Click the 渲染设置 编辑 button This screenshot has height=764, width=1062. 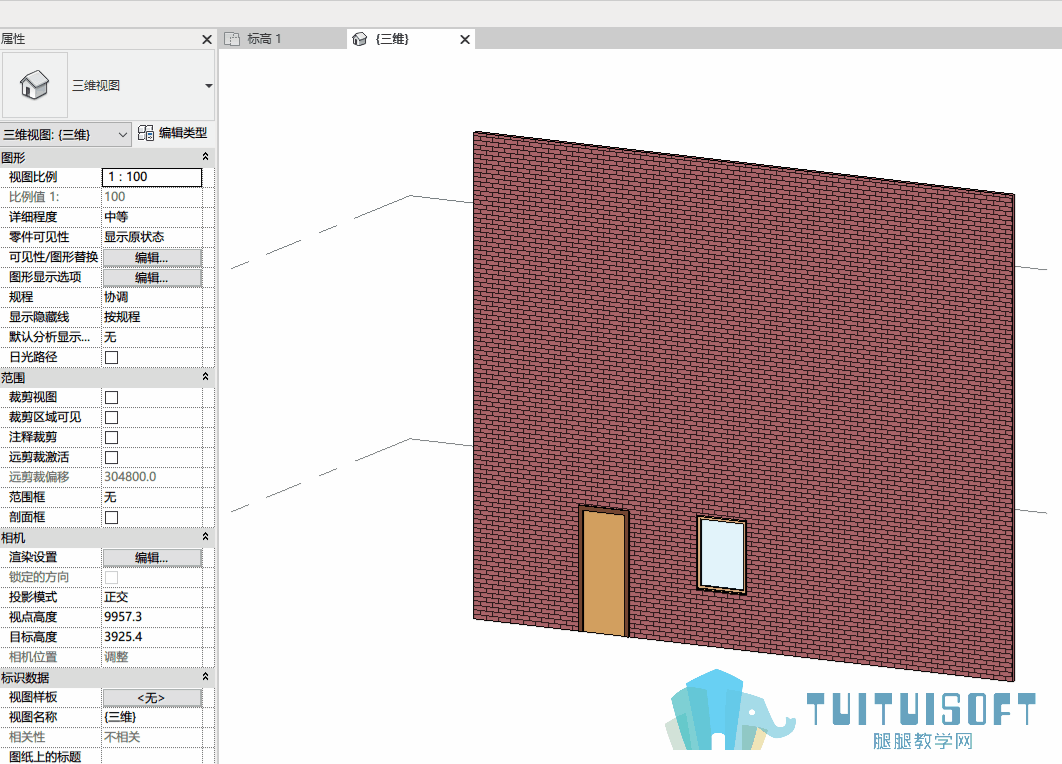tap(152, 557)
